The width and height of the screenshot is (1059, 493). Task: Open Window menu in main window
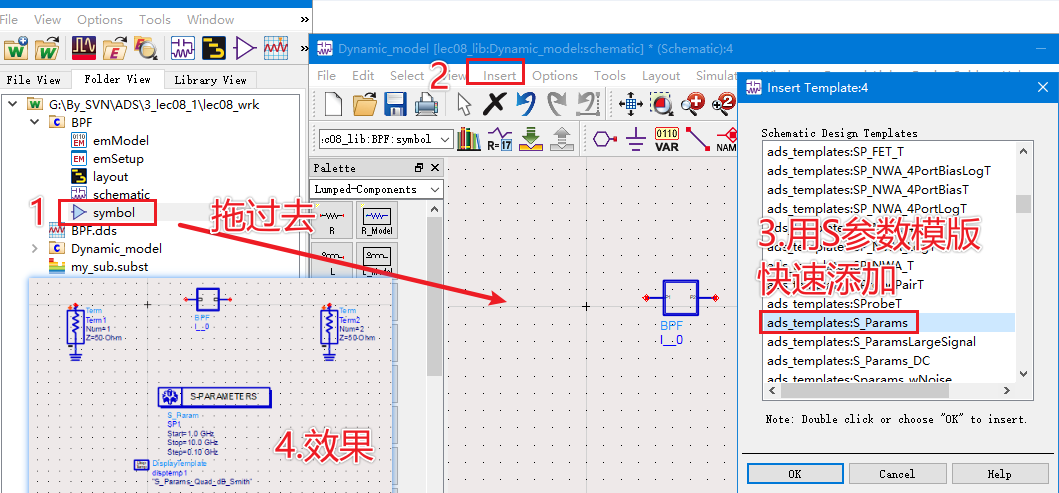pyautogui.click(x=211, y=20)
